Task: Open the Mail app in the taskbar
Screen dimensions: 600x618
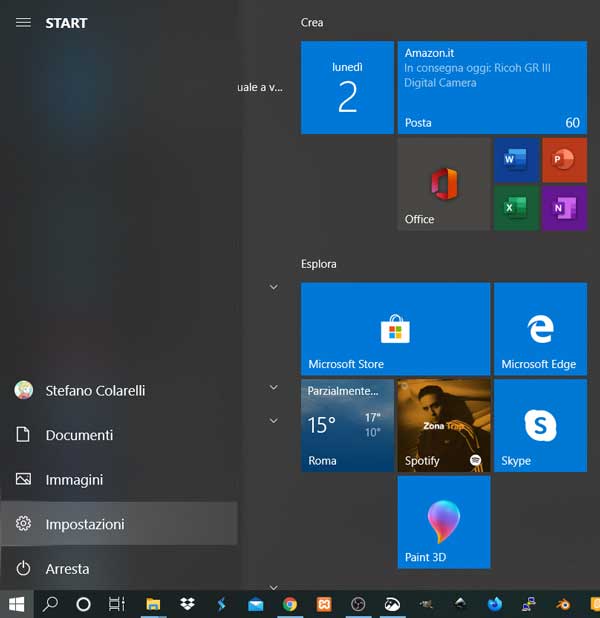Action: point(256,604)
